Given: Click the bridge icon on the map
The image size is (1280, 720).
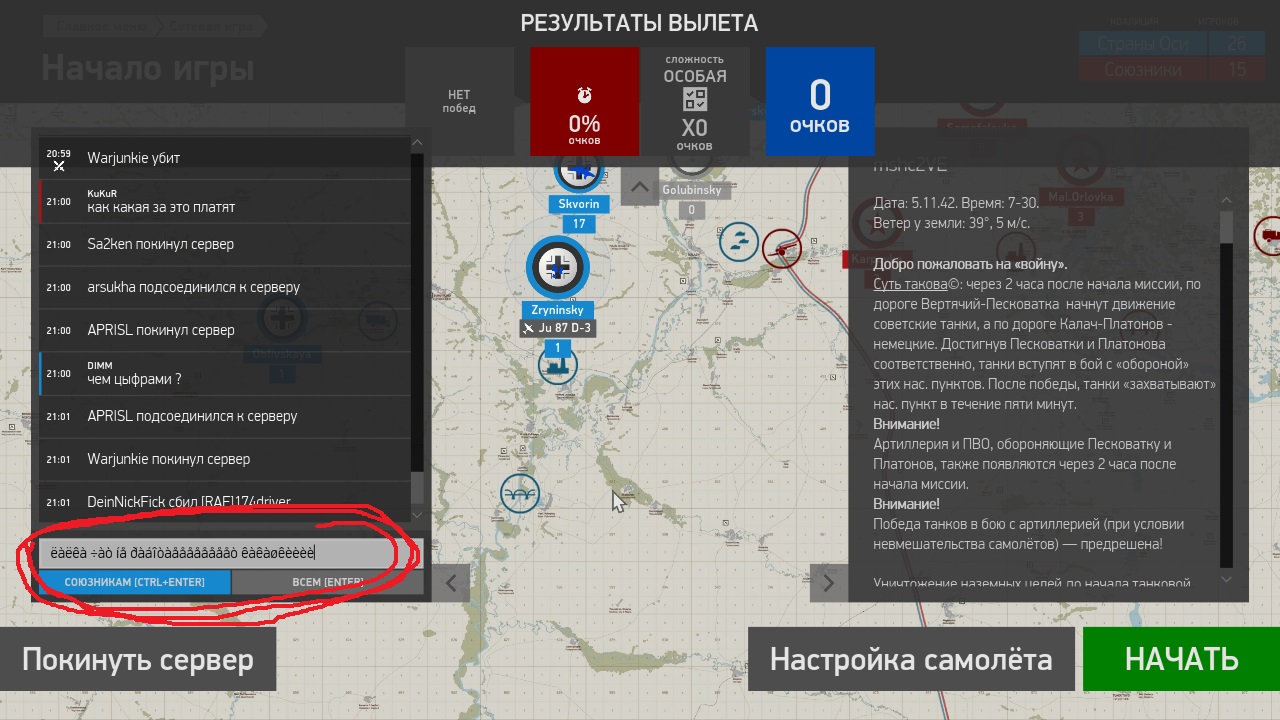Looking at the screenshot, I should 520,493.
